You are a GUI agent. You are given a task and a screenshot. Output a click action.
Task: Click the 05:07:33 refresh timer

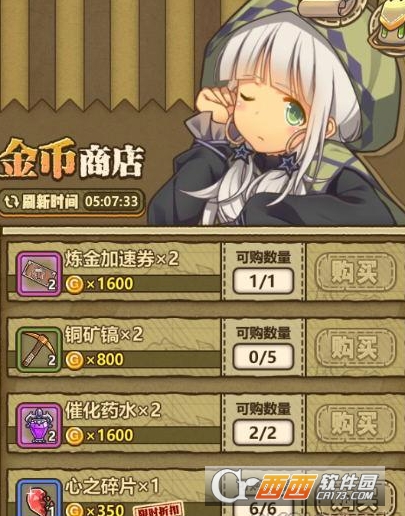111,201
